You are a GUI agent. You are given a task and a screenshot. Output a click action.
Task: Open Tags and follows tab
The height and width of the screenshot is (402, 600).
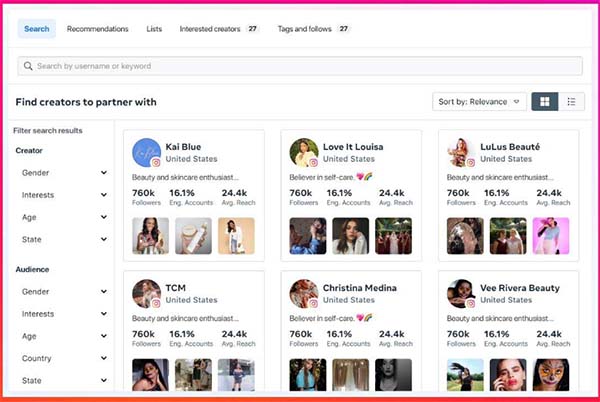pos(313,29)
